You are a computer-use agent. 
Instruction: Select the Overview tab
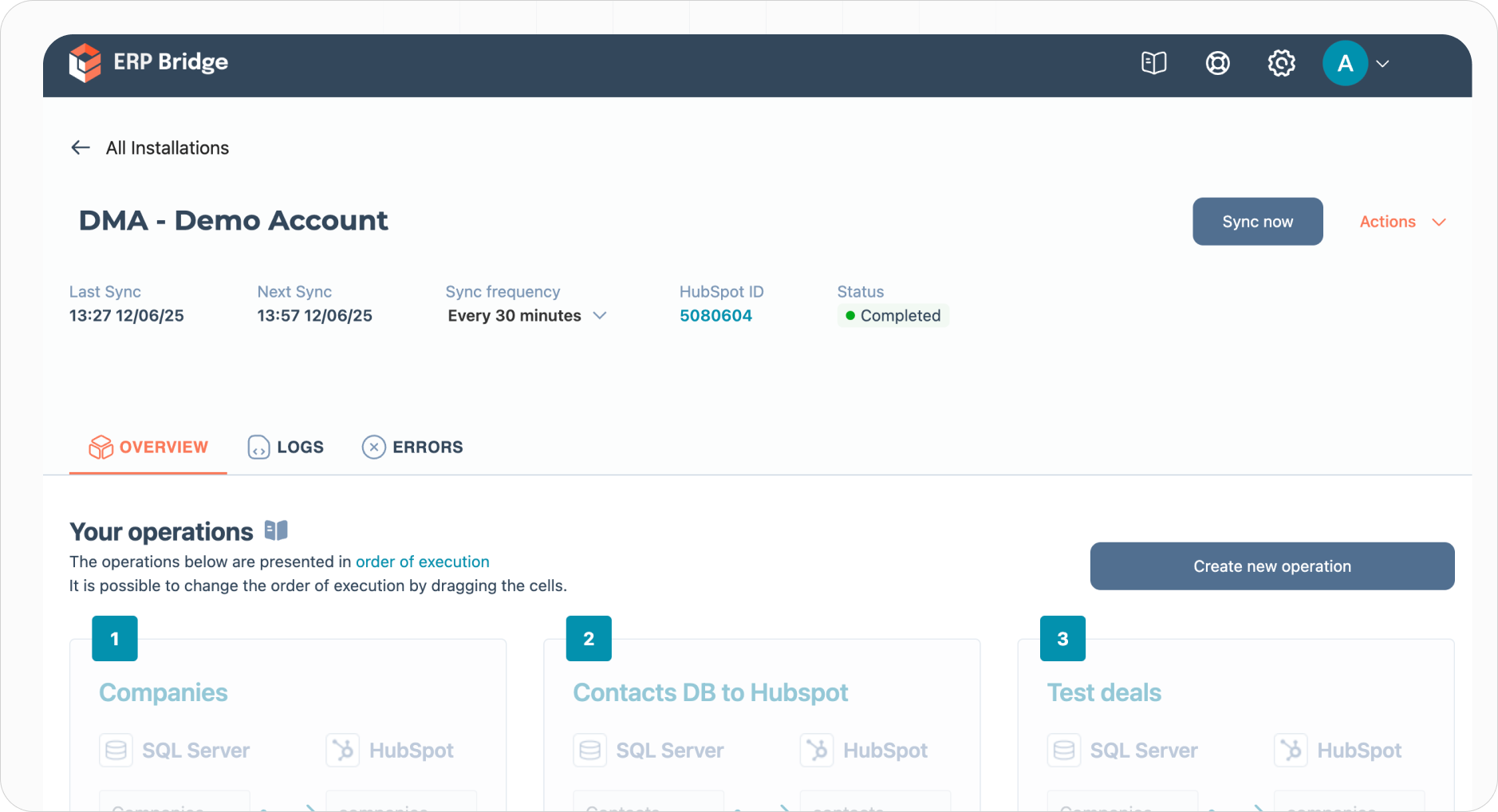click(x=148, y=447)
